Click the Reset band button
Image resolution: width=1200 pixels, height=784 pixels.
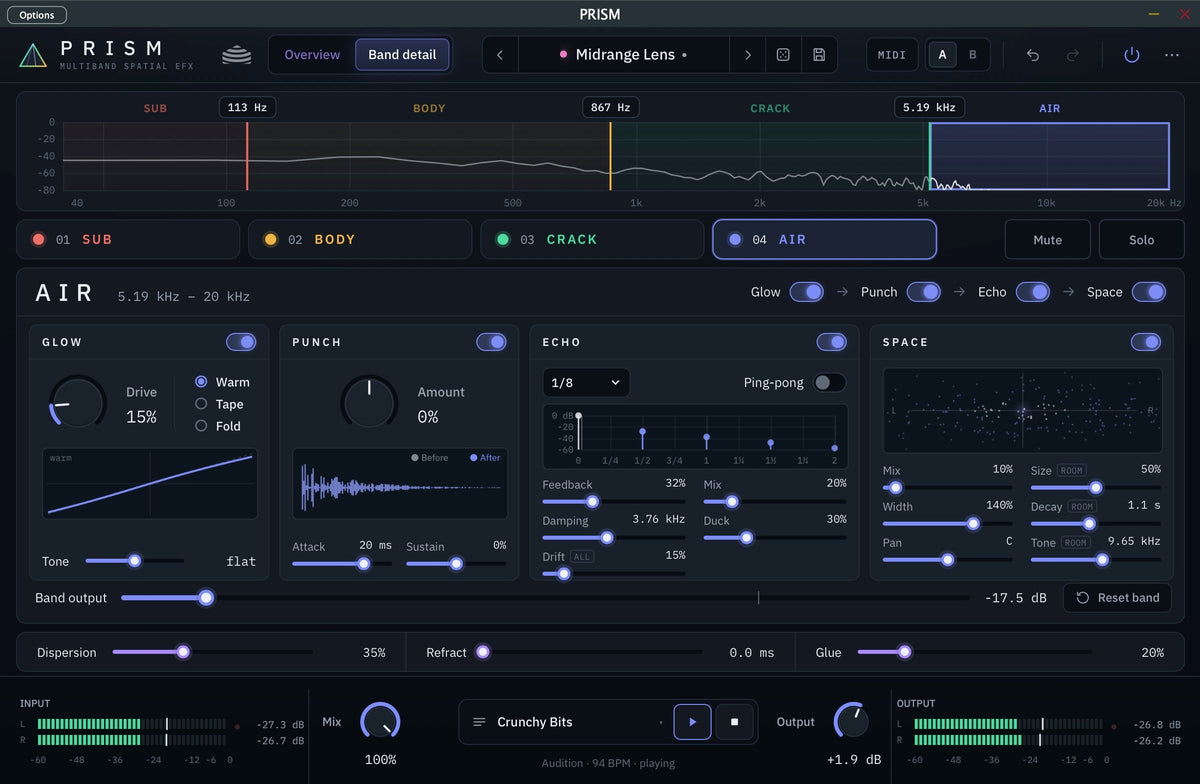[1117, 598]
